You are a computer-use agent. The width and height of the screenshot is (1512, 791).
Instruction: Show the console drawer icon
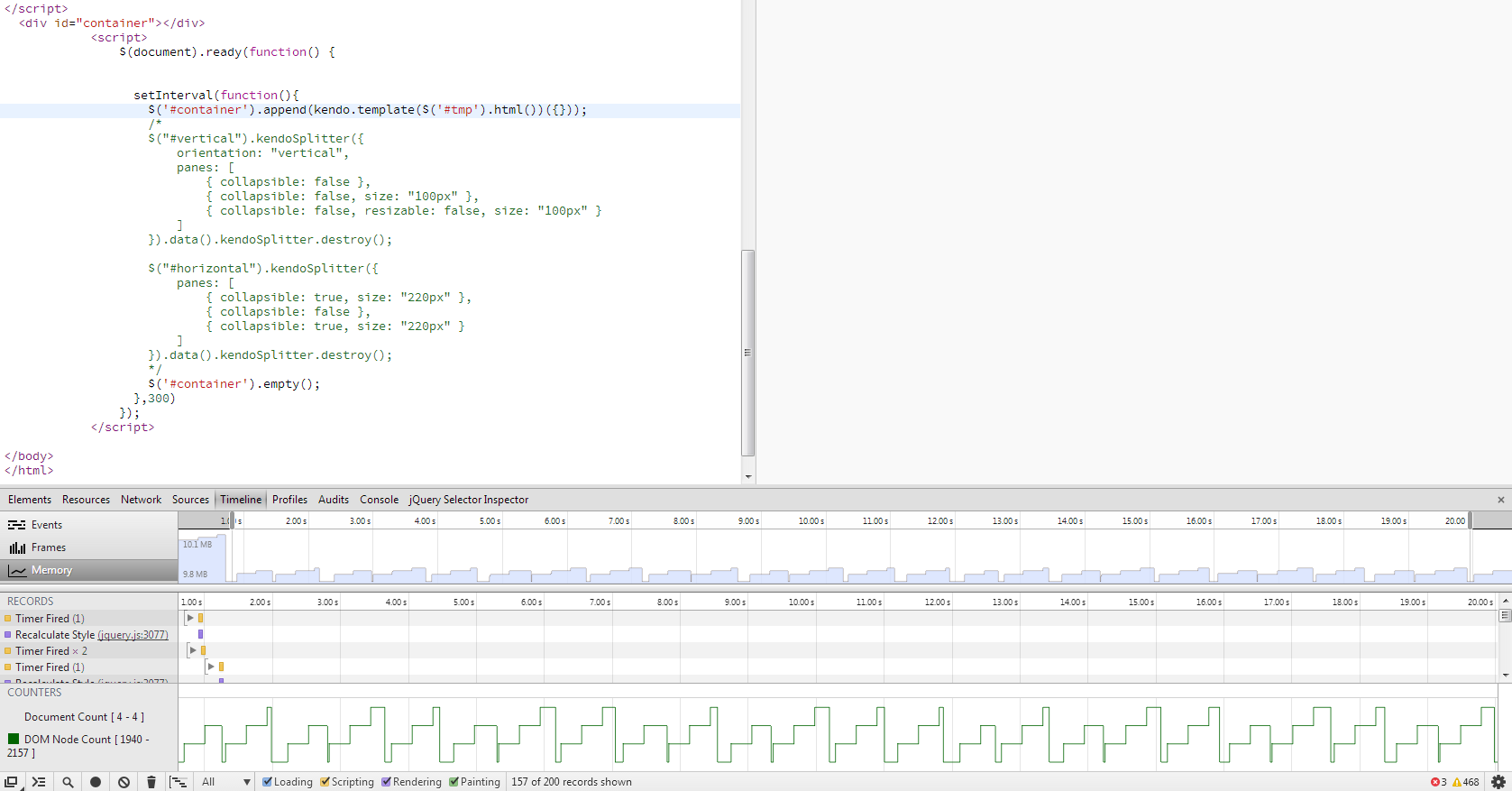coord(39,782)
